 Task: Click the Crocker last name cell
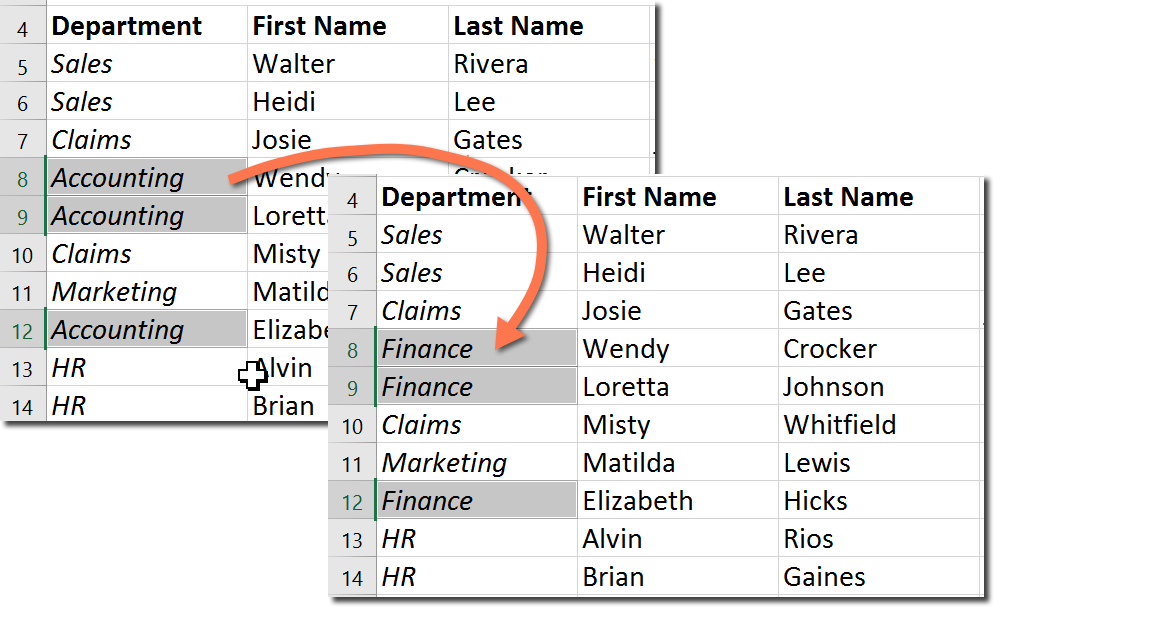[830, 349]
